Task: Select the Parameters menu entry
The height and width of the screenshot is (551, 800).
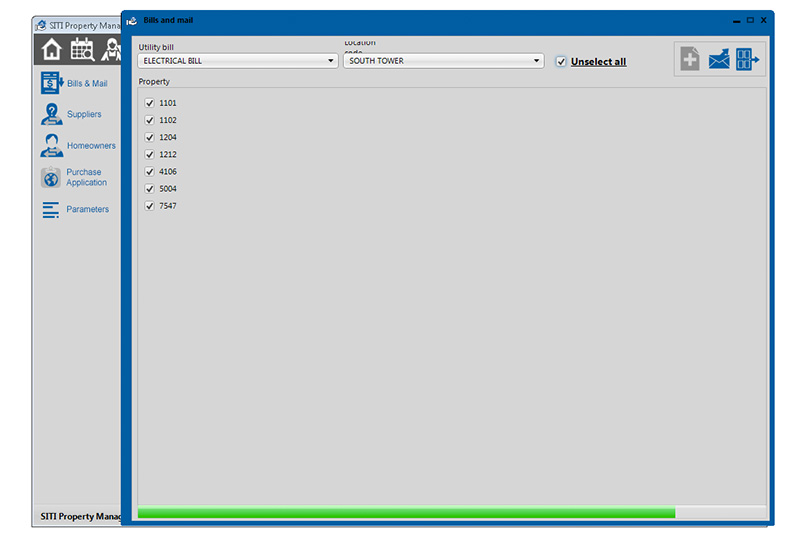Action: pyautogui.click(x=88, y=209)
